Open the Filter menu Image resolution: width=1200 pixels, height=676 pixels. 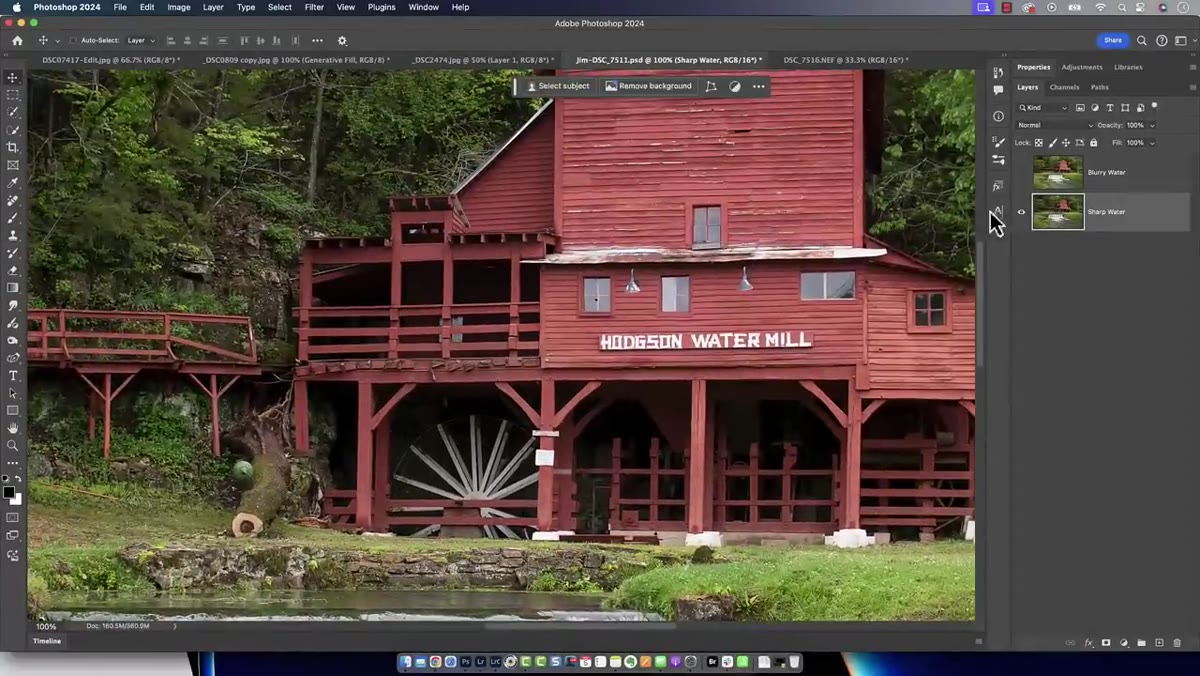click(314, 7)
